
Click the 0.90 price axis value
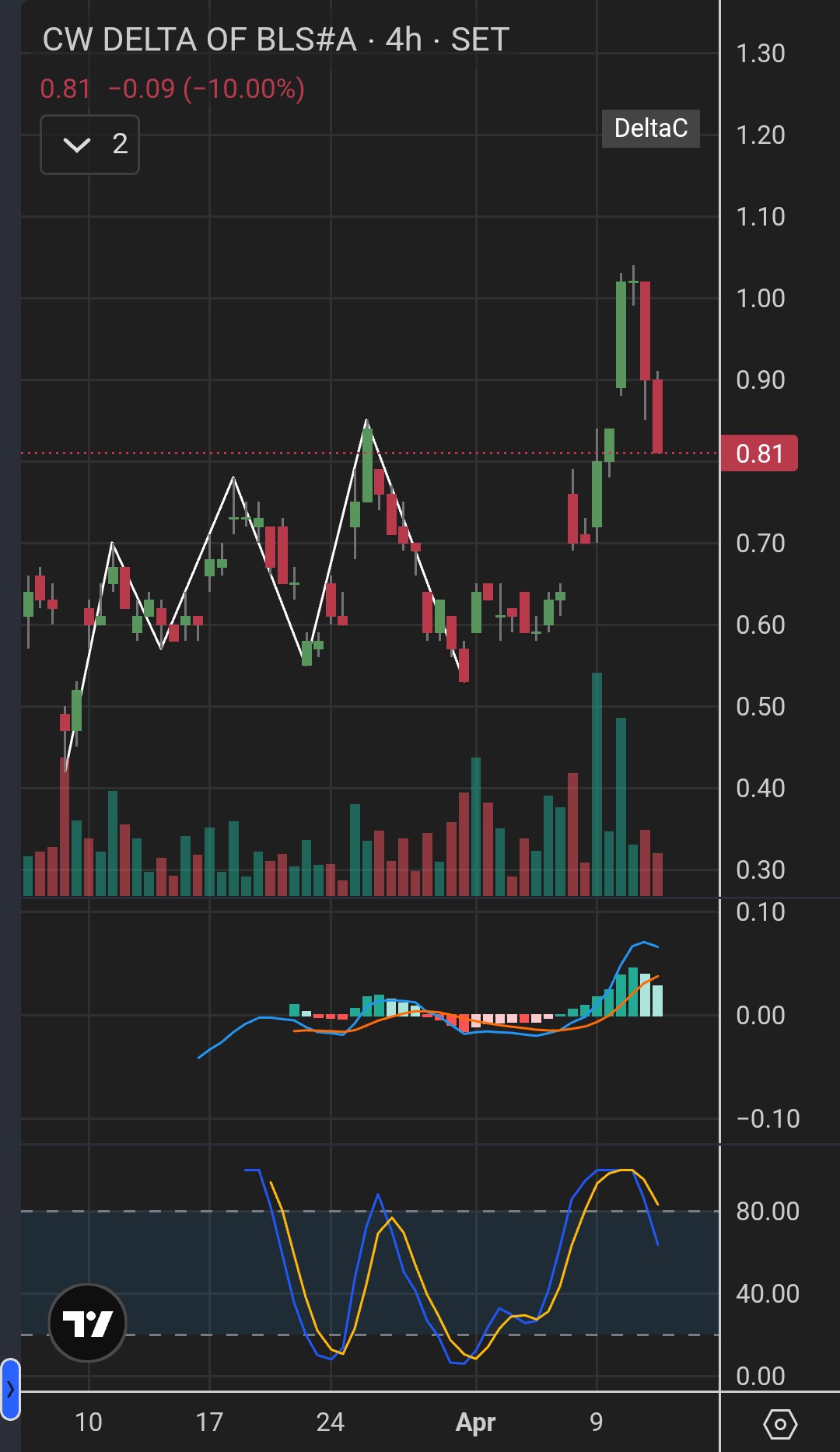(x=761, y=380)
